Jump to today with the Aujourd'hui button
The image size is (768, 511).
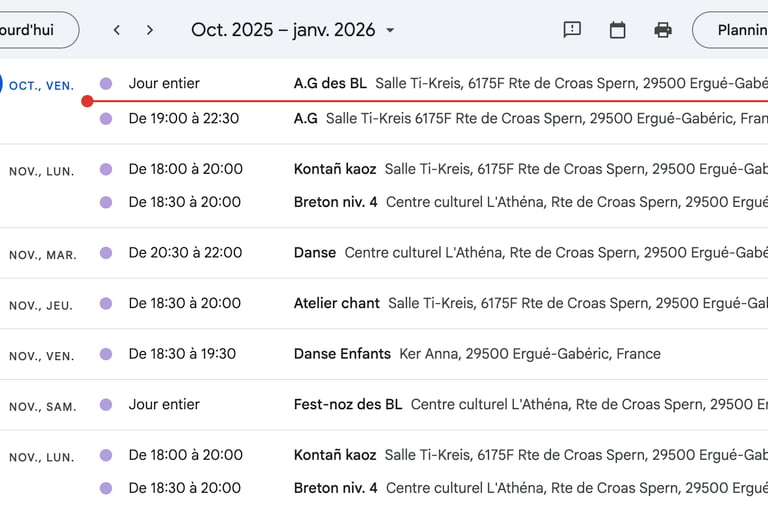[38, 30]
